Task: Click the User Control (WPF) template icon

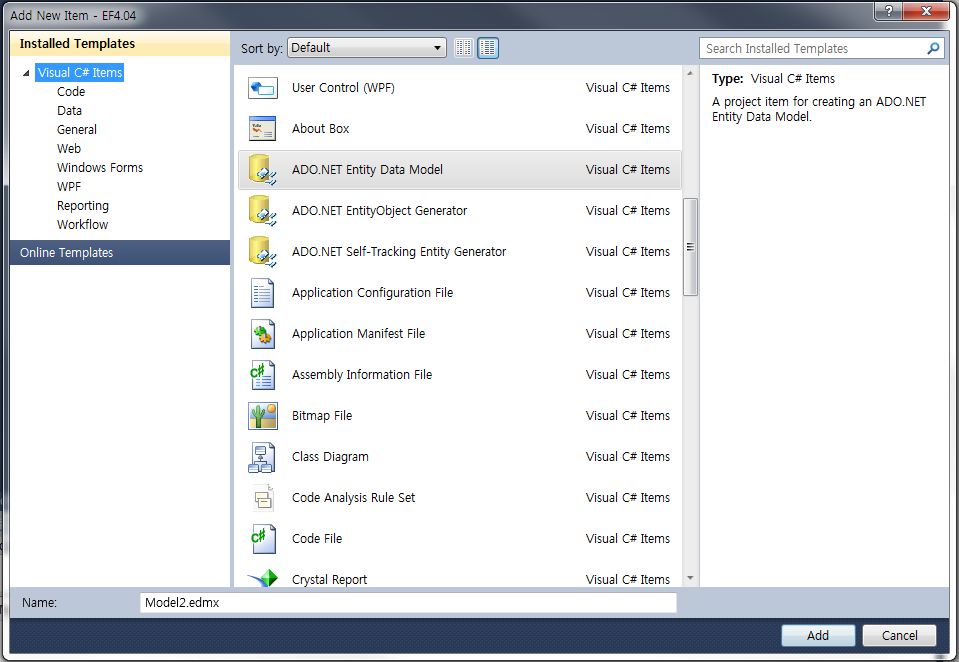Action: click(263, 88)
